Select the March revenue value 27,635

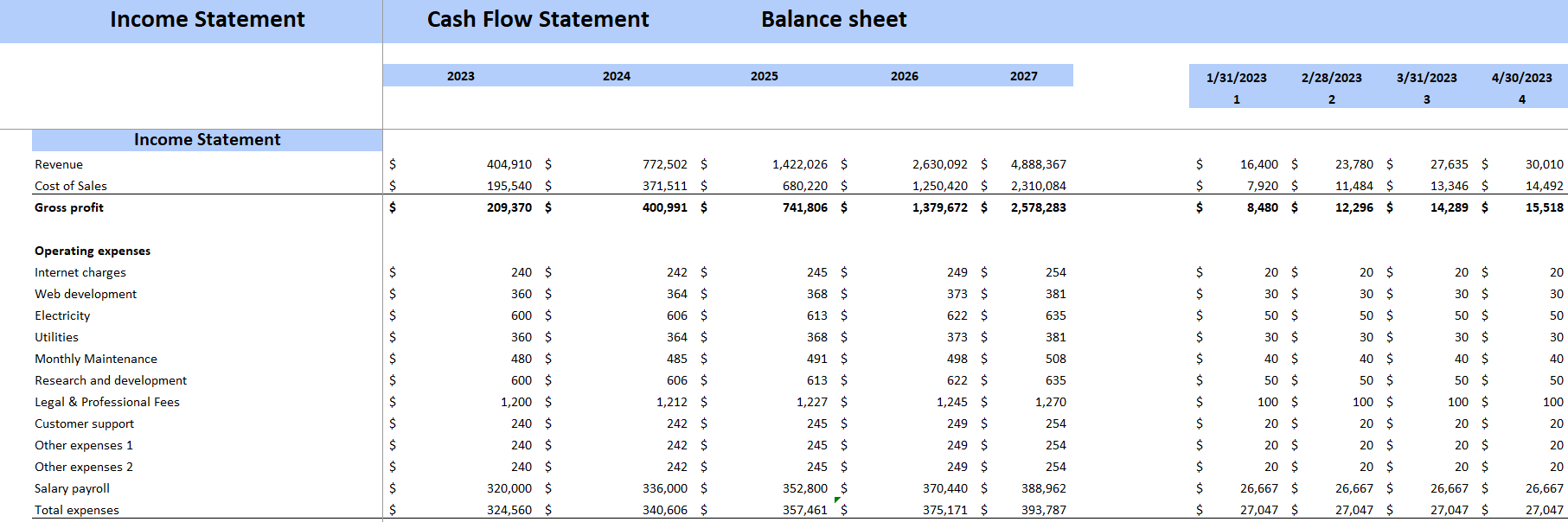(x=1450, y=164)
